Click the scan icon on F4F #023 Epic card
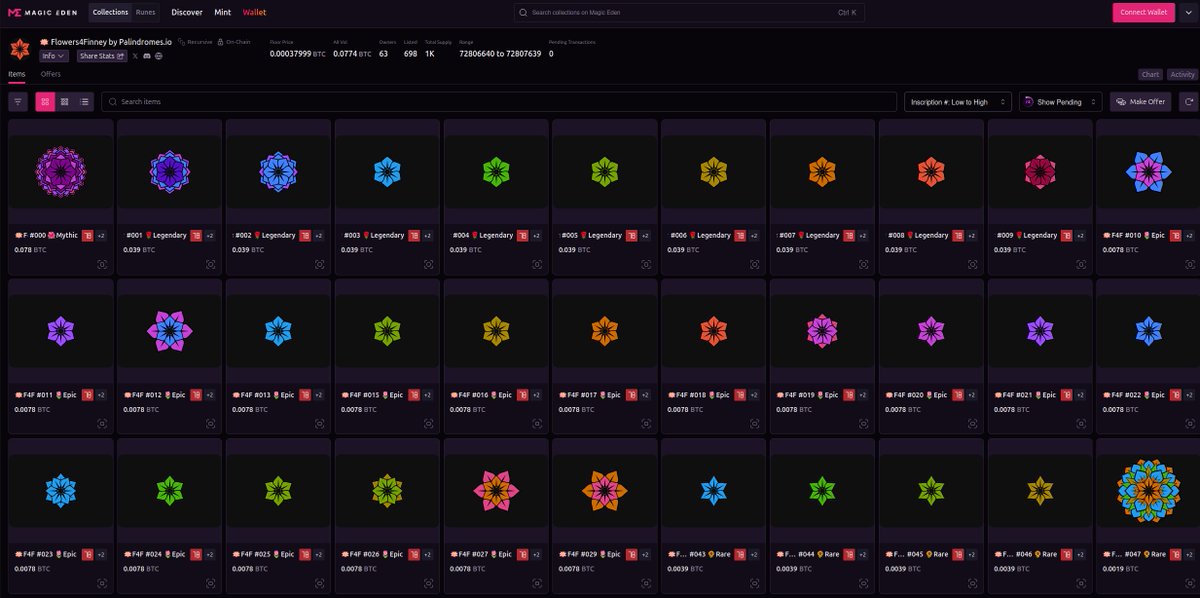The image size is (1200, 598). coord(102,582)
